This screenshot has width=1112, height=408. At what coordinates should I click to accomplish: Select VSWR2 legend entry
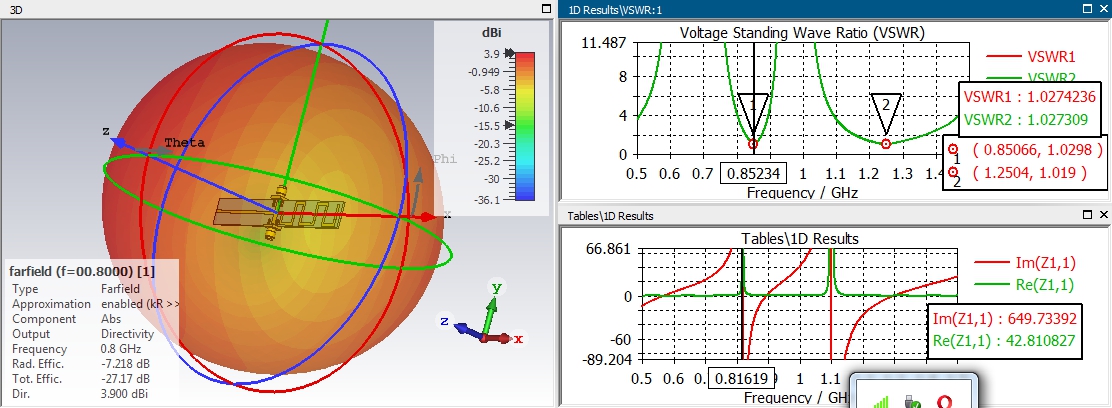pyautogui.click(x=1030, y=77)
